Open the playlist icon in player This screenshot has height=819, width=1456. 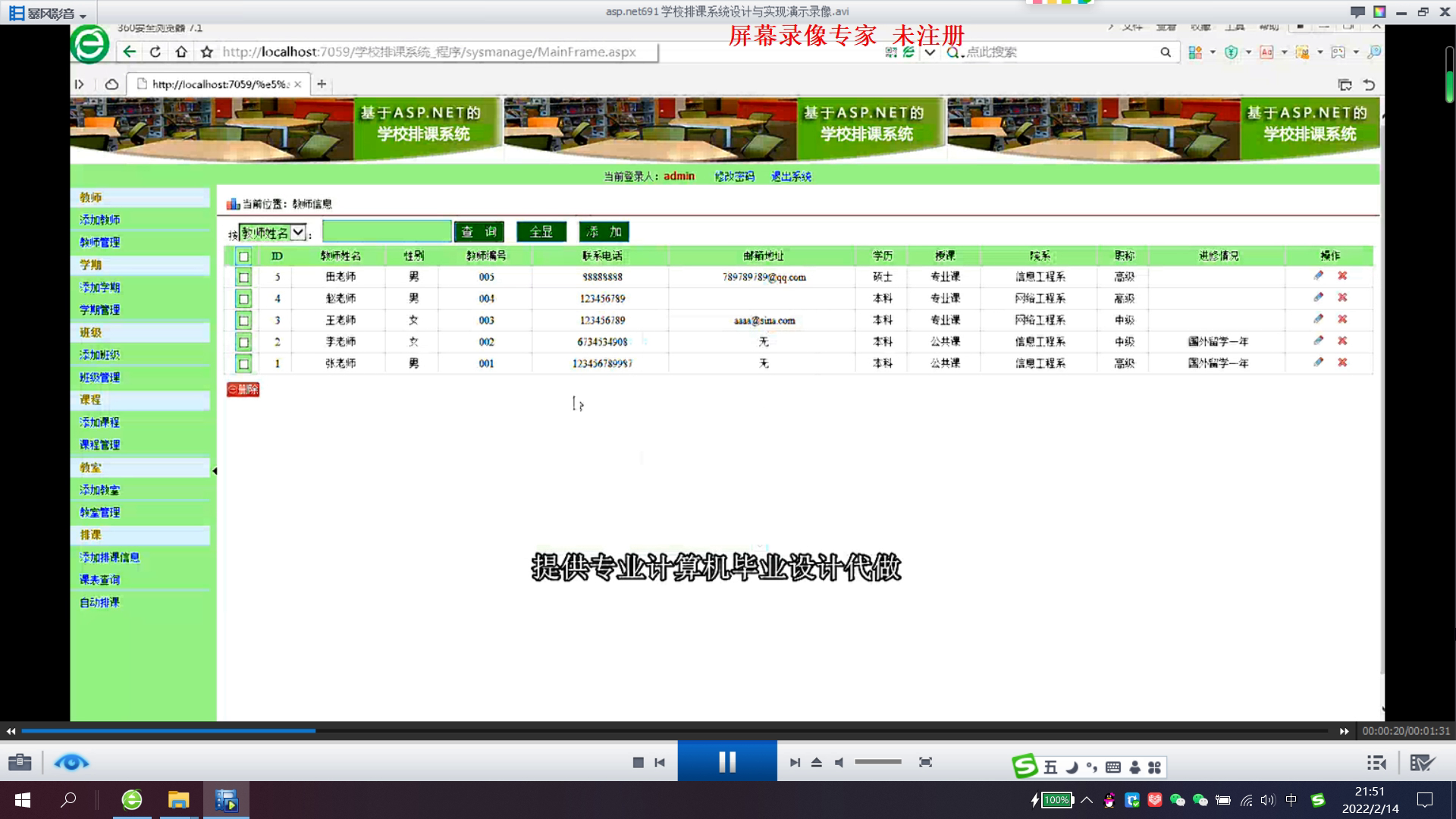pos(1376,762)
